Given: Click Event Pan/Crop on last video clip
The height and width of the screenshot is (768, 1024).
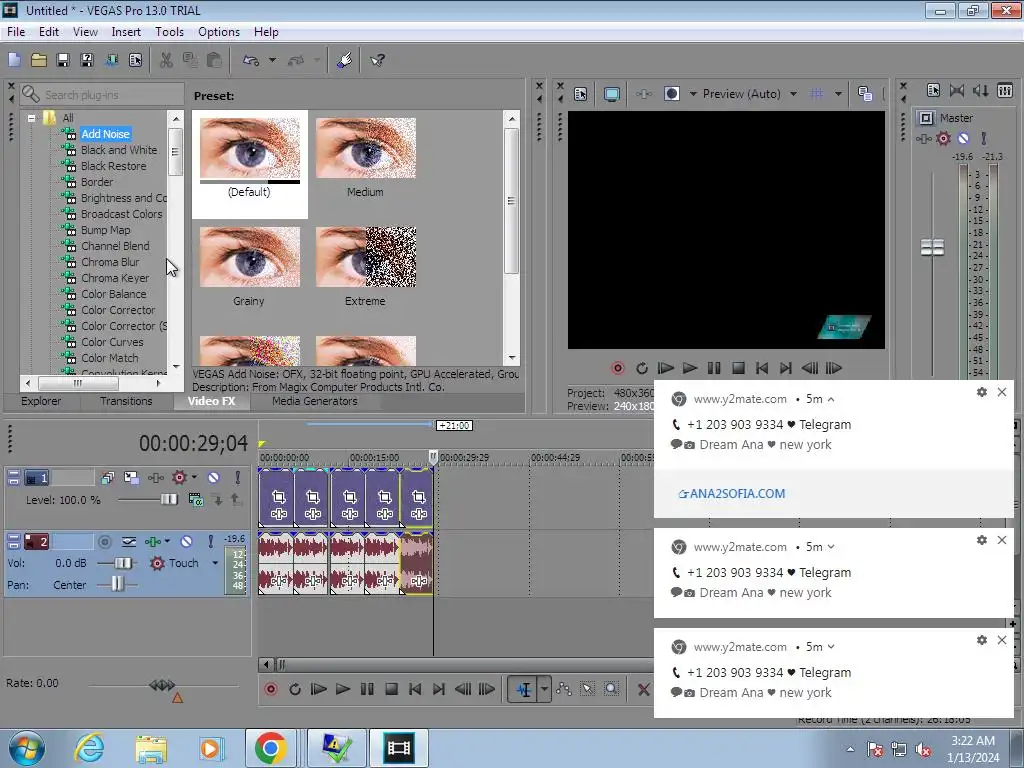Looking at the screenshot, I should click(419, 497).
